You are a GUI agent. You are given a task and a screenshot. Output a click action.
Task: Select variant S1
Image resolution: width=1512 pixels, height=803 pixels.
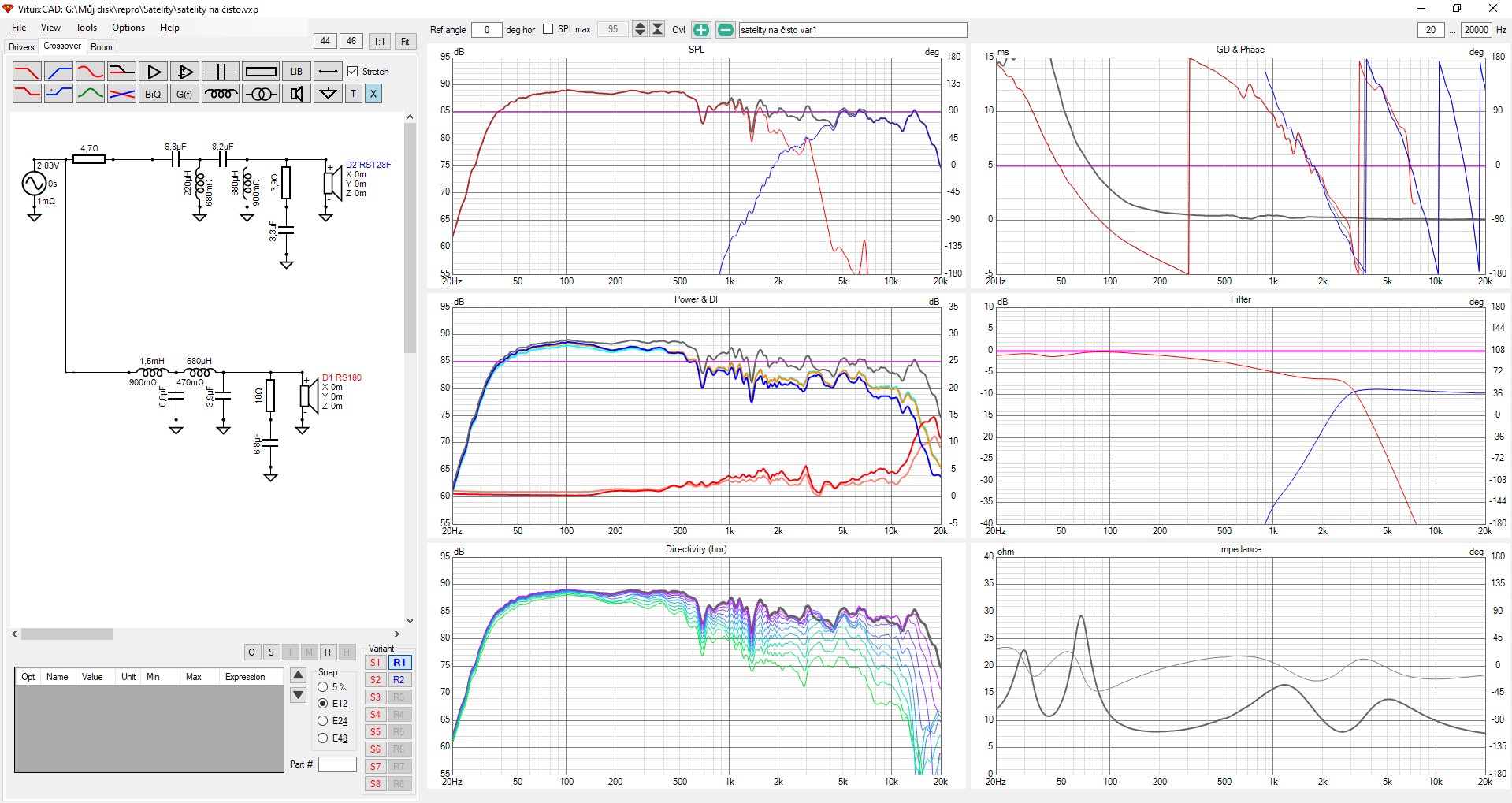[x=375, y=663]
